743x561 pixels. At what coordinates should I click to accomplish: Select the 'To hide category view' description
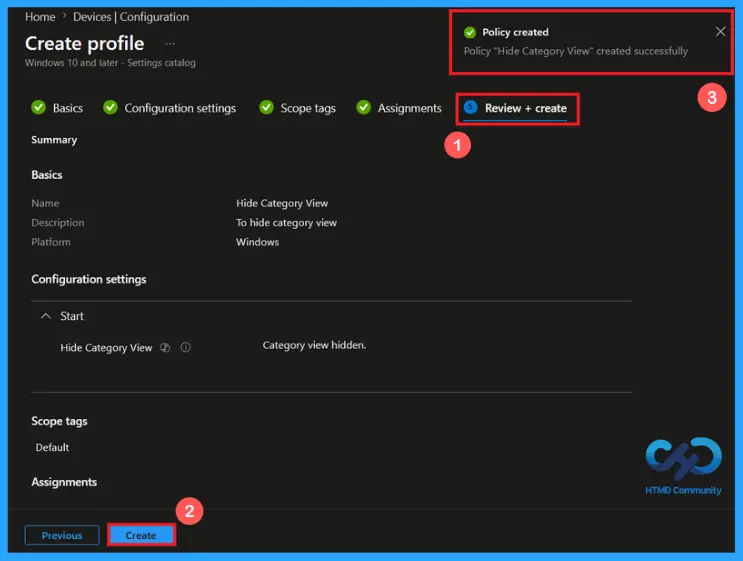[x=286, y=223]
